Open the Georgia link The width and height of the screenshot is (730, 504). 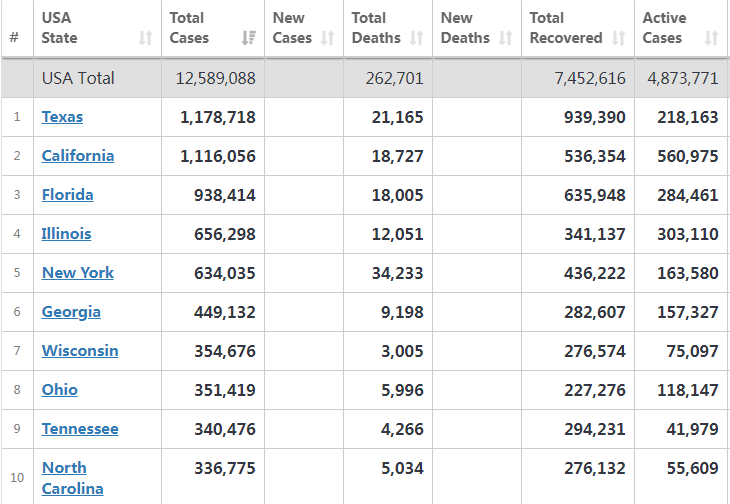click(71, 312)
